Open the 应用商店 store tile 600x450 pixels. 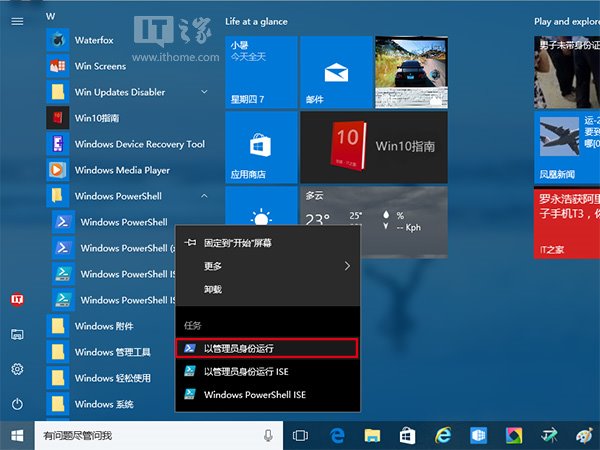point(261,146)
